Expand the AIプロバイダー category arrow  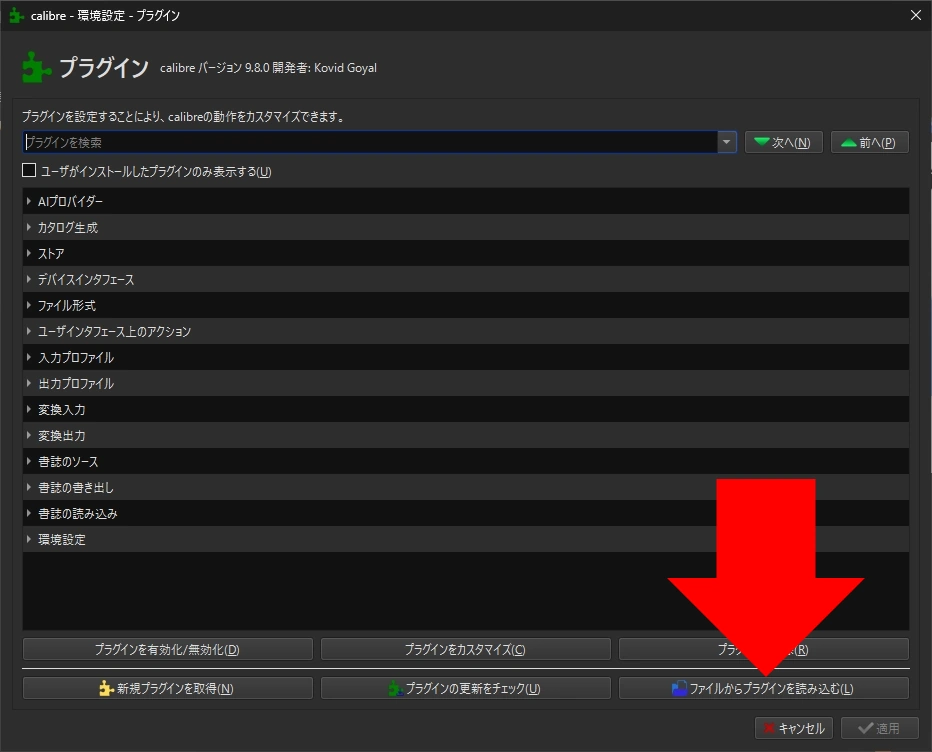point(29,201)
